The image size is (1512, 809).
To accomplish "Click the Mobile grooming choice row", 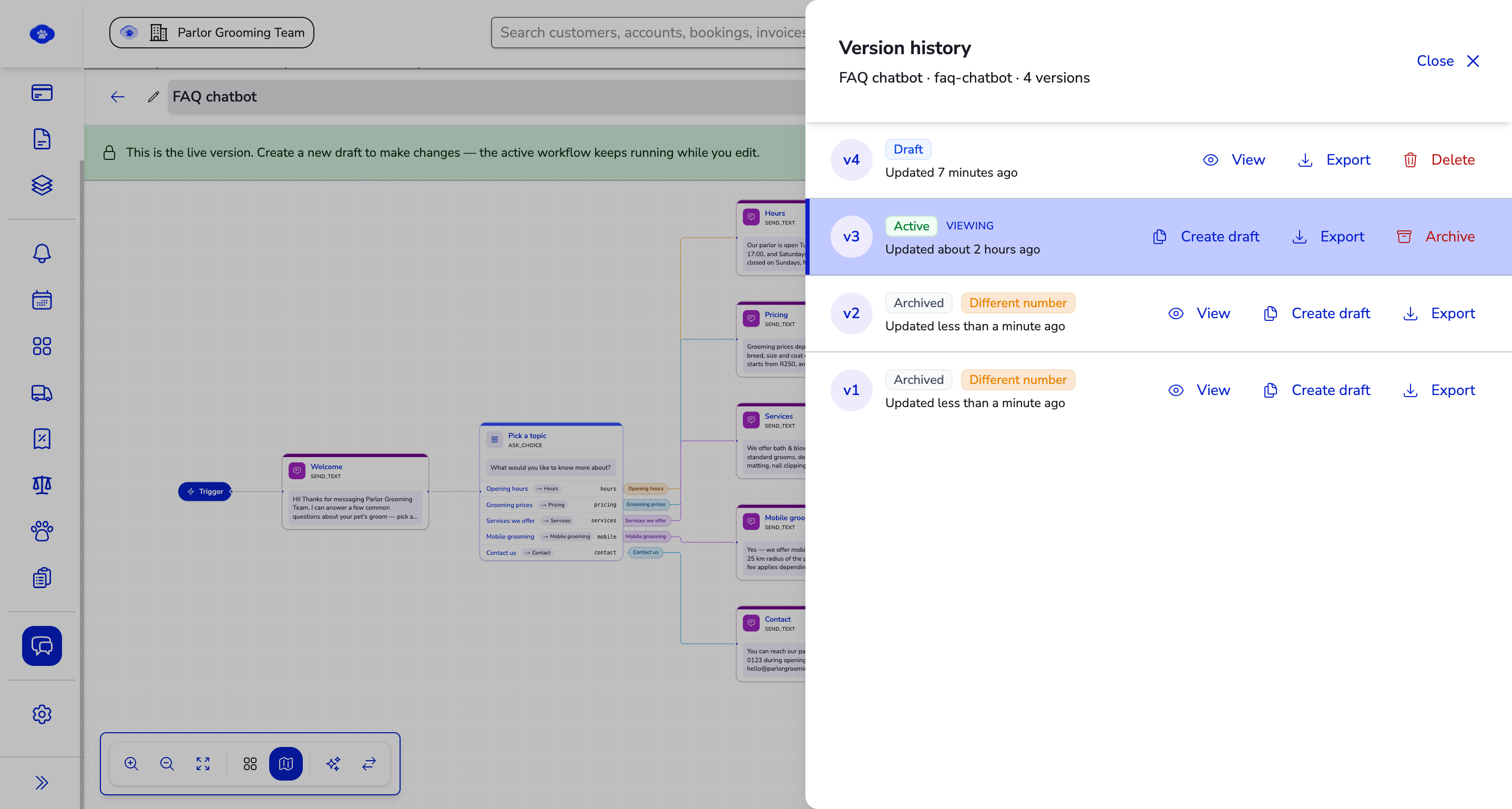I will [551, 536].
